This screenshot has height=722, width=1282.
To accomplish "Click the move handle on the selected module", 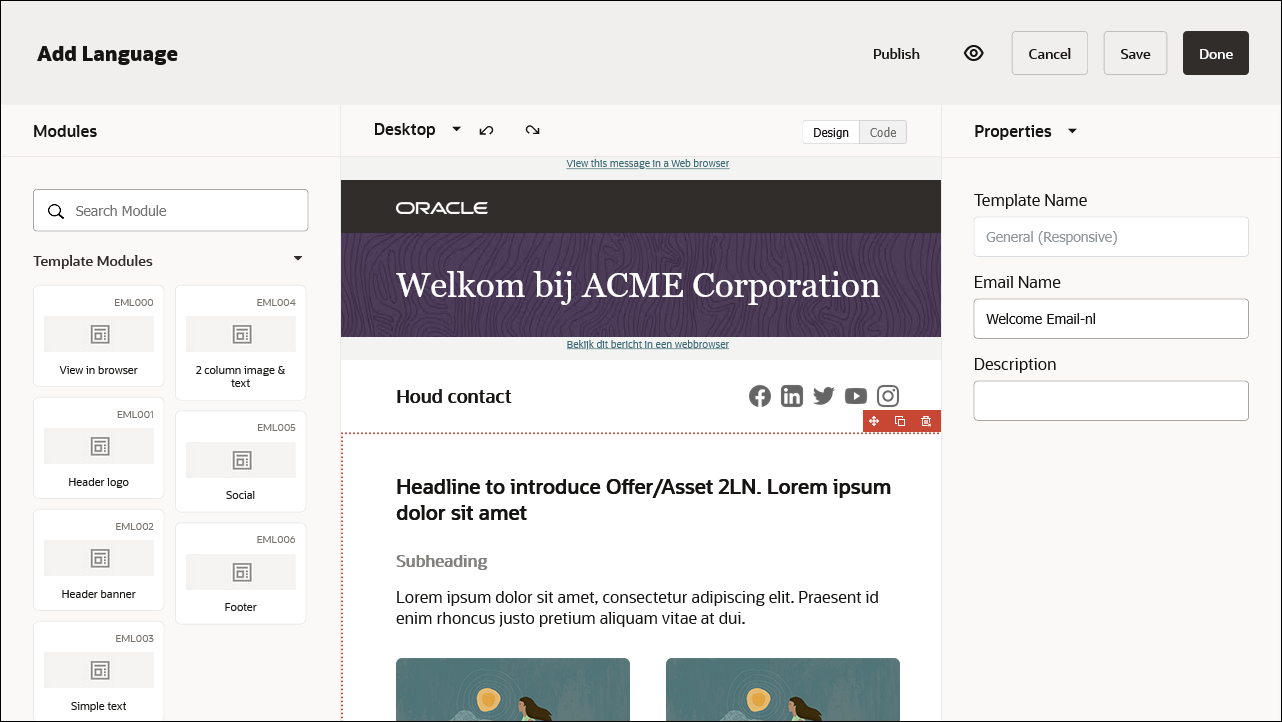I will coord(874,421).
